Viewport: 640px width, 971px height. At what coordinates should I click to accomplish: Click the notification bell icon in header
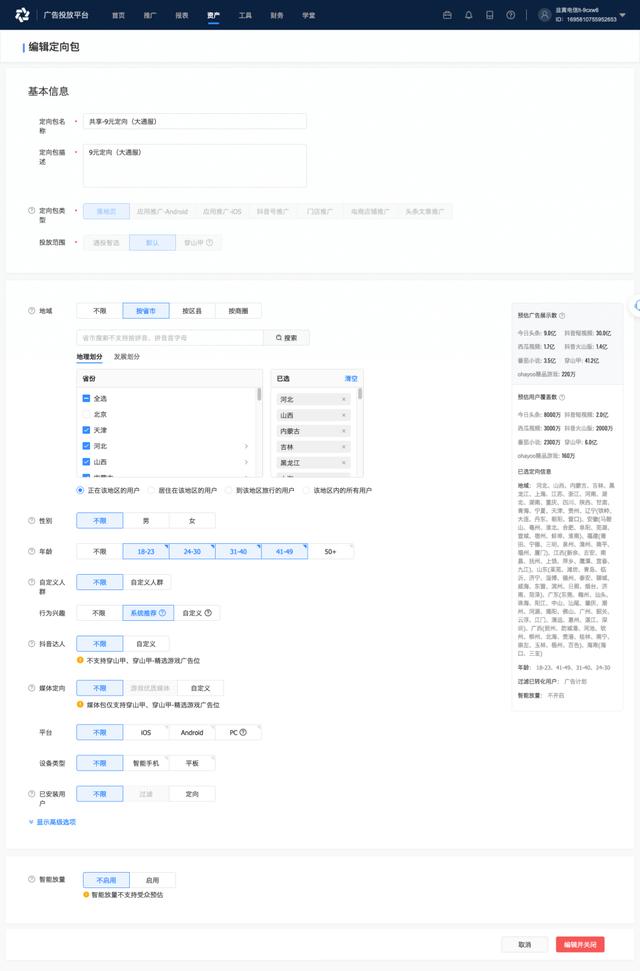tap(469, 15)
